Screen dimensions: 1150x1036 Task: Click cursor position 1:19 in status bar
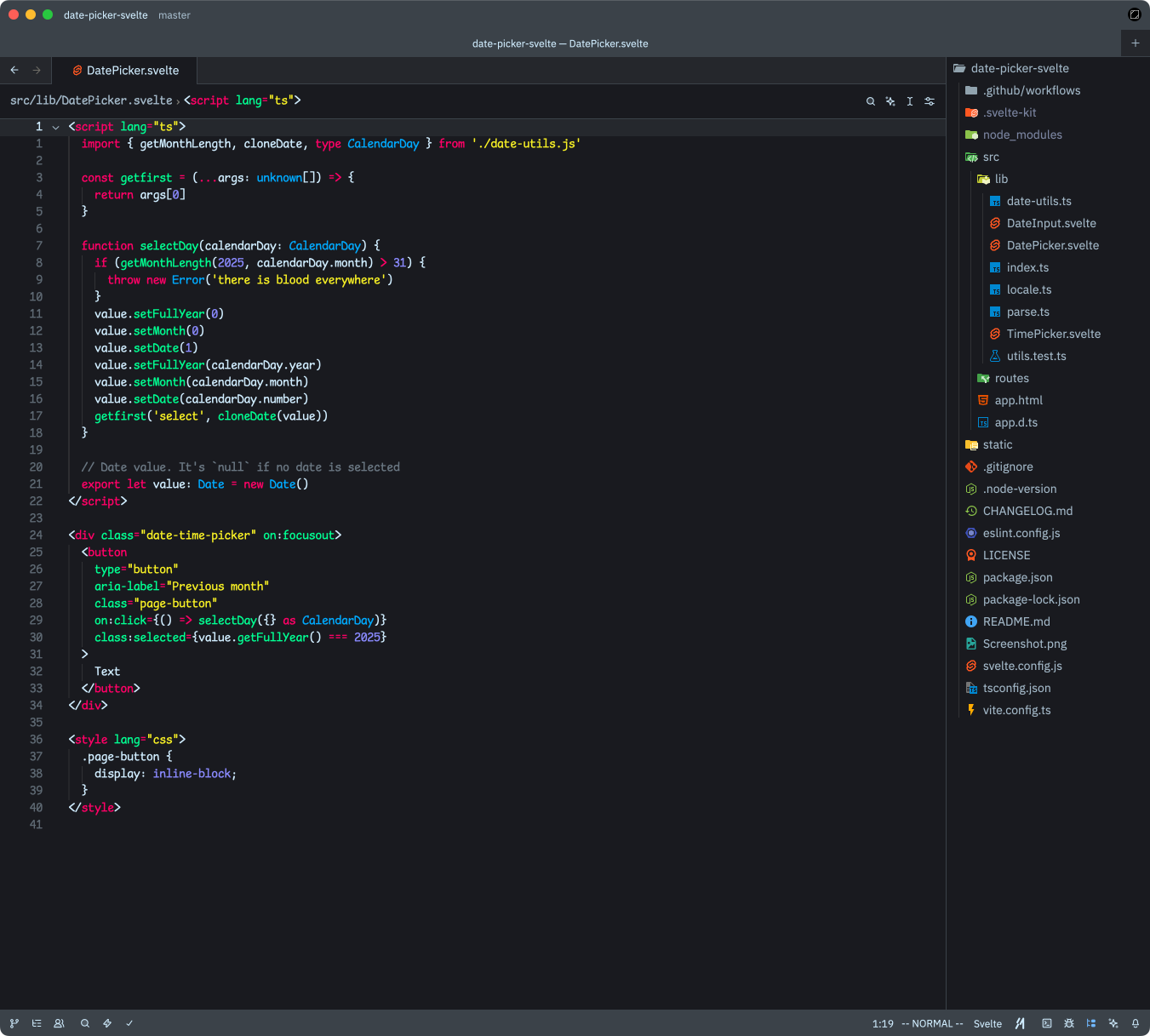coord(883,1023)
